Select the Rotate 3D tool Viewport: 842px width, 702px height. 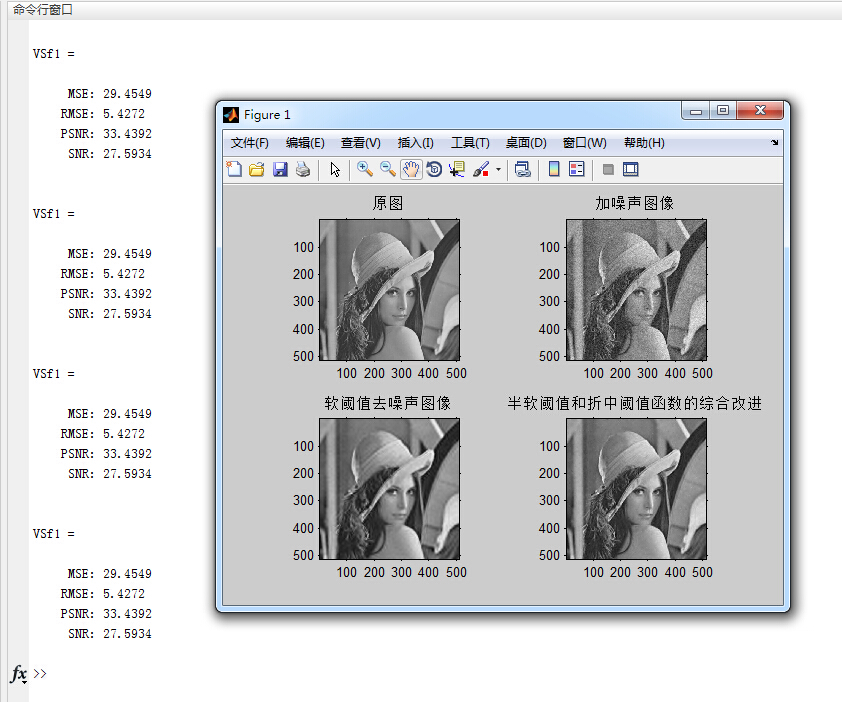click(x=434, y=170)
